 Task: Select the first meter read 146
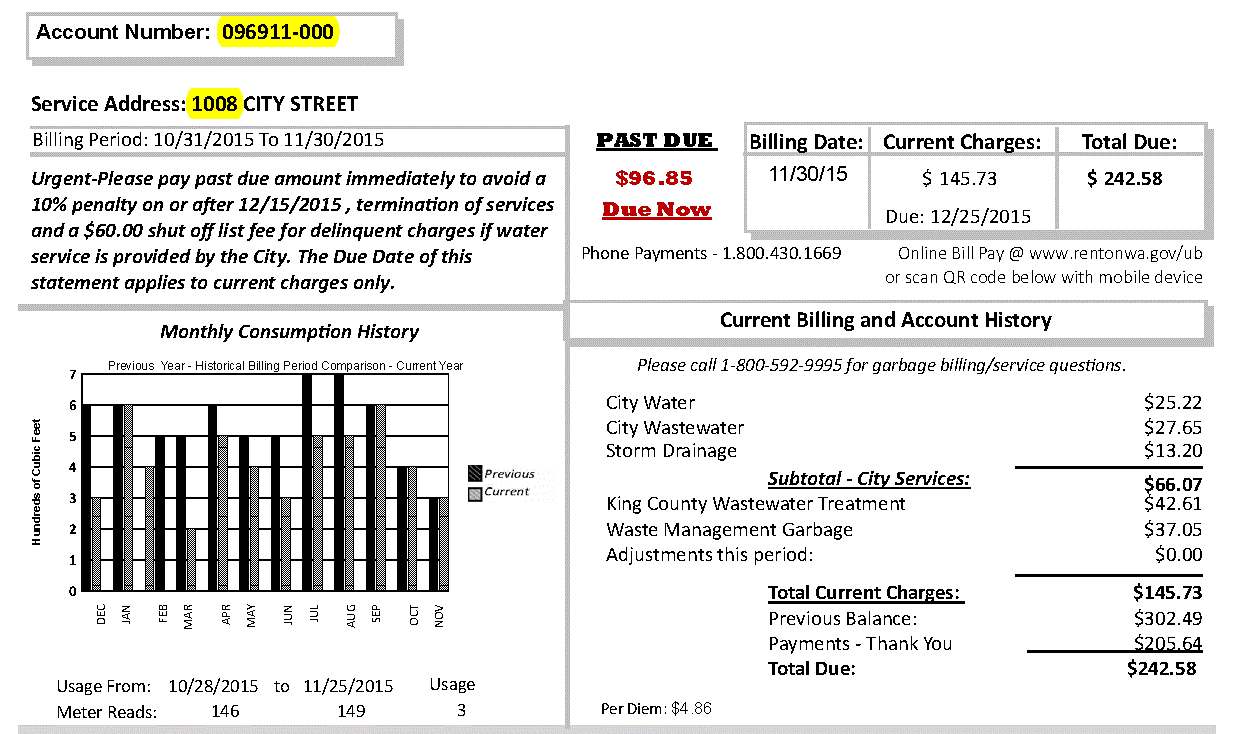coord(226,712)
